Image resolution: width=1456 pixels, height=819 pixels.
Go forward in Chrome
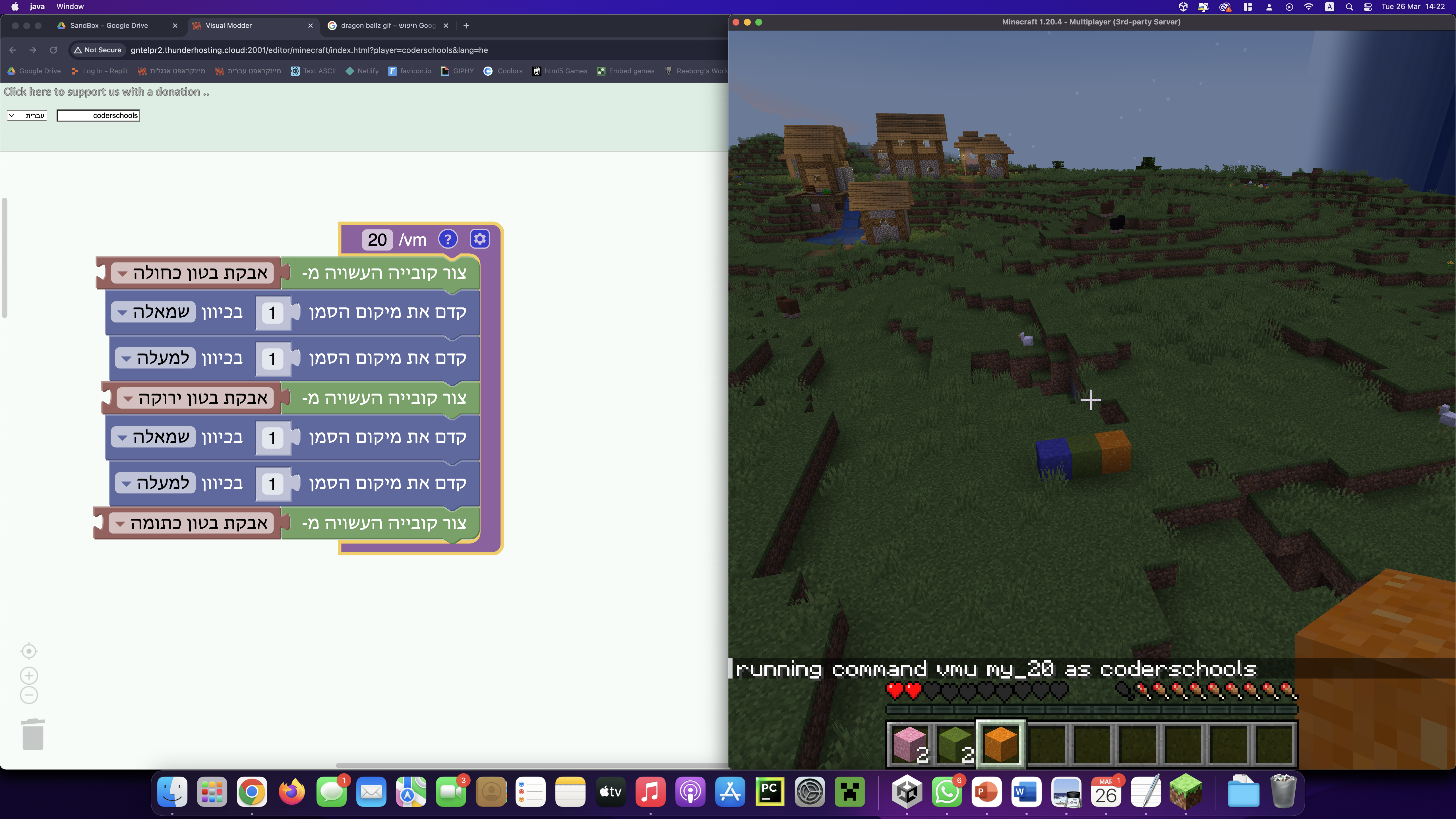click(x=33, y=50)
